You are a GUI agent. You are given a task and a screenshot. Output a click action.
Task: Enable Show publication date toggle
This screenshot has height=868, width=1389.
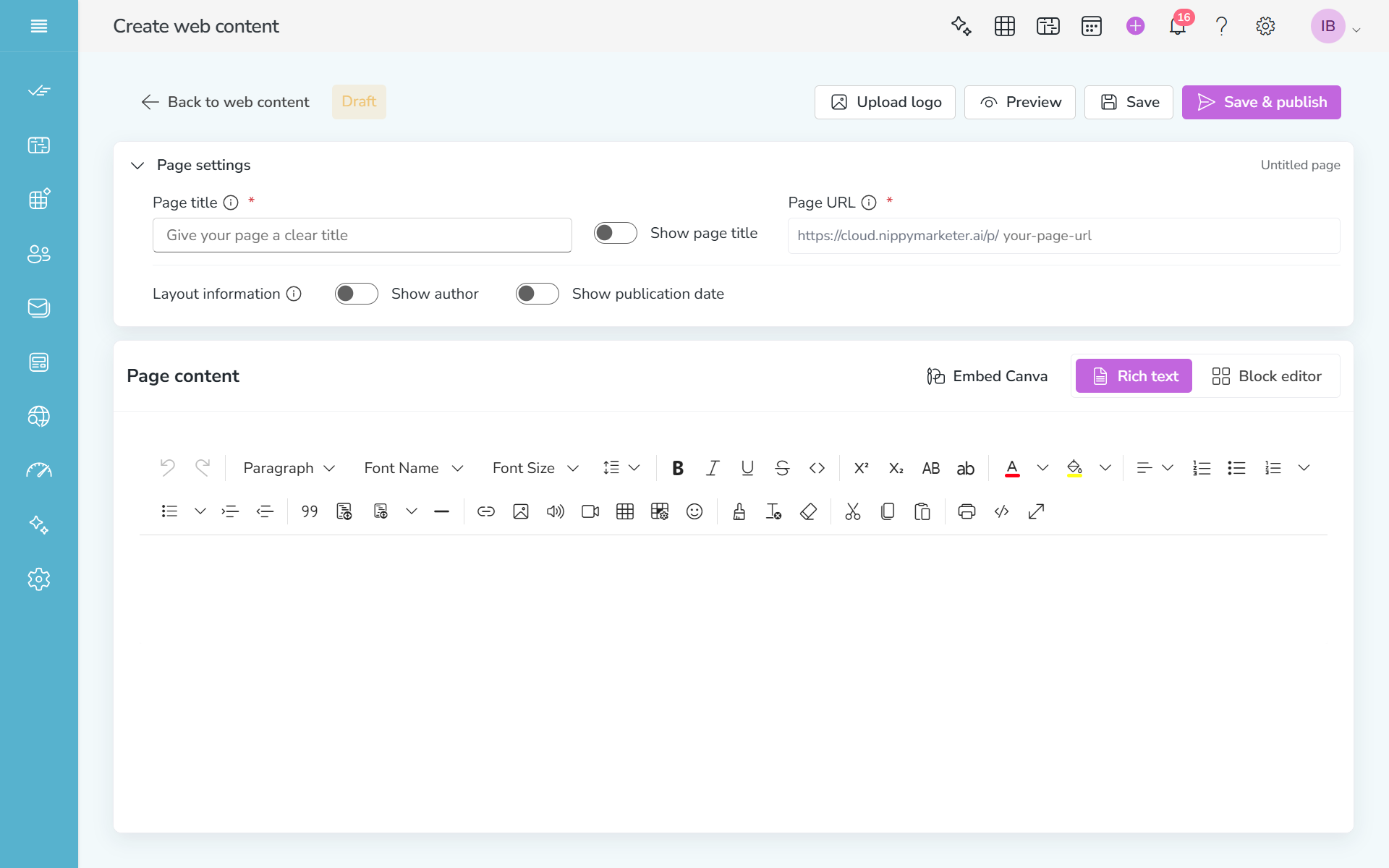point(538,294)
